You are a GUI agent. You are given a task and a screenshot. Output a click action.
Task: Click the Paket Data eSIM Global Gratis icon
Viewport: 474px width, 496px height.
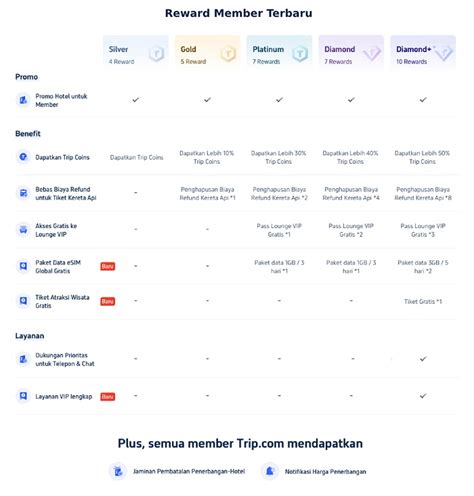[23, 266]
